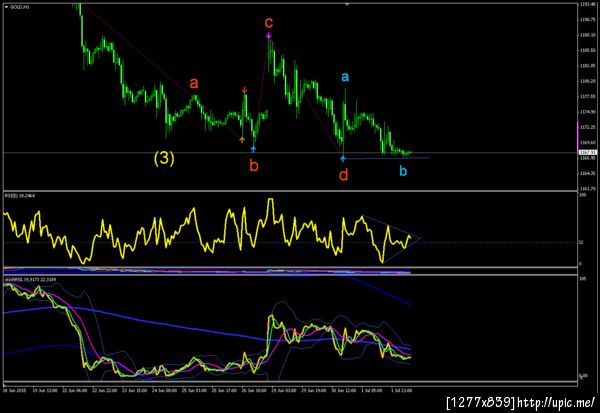600x413 pixels.
Task: Select the orange 'a' wave label
Action: pyautogui.click(x=194, y=83)
